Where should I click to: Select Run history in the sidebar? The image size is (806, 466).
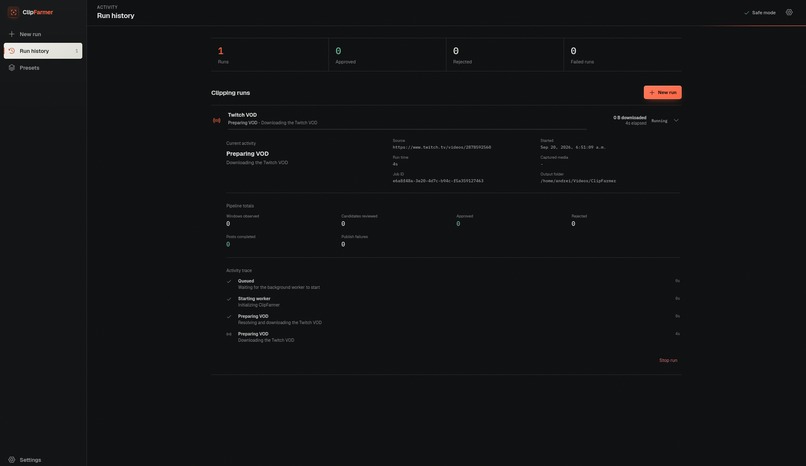43,51
